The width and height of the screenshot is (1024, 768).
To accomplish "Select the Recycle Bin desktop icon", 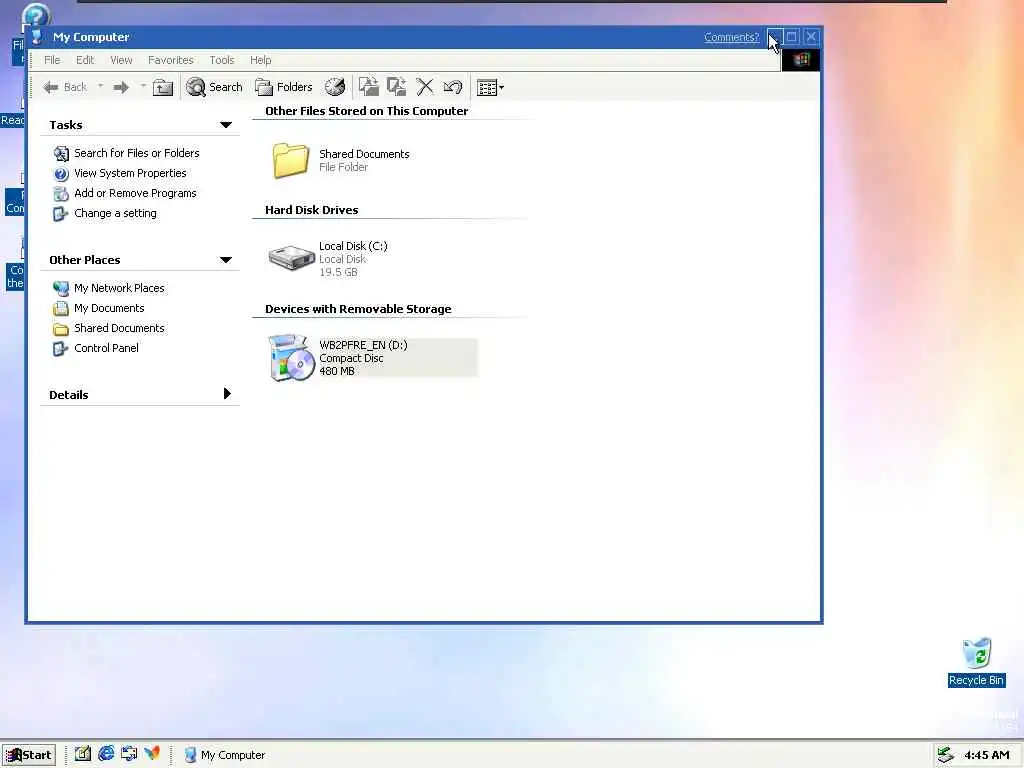I will pyautogui.click(x=976, y=662).
